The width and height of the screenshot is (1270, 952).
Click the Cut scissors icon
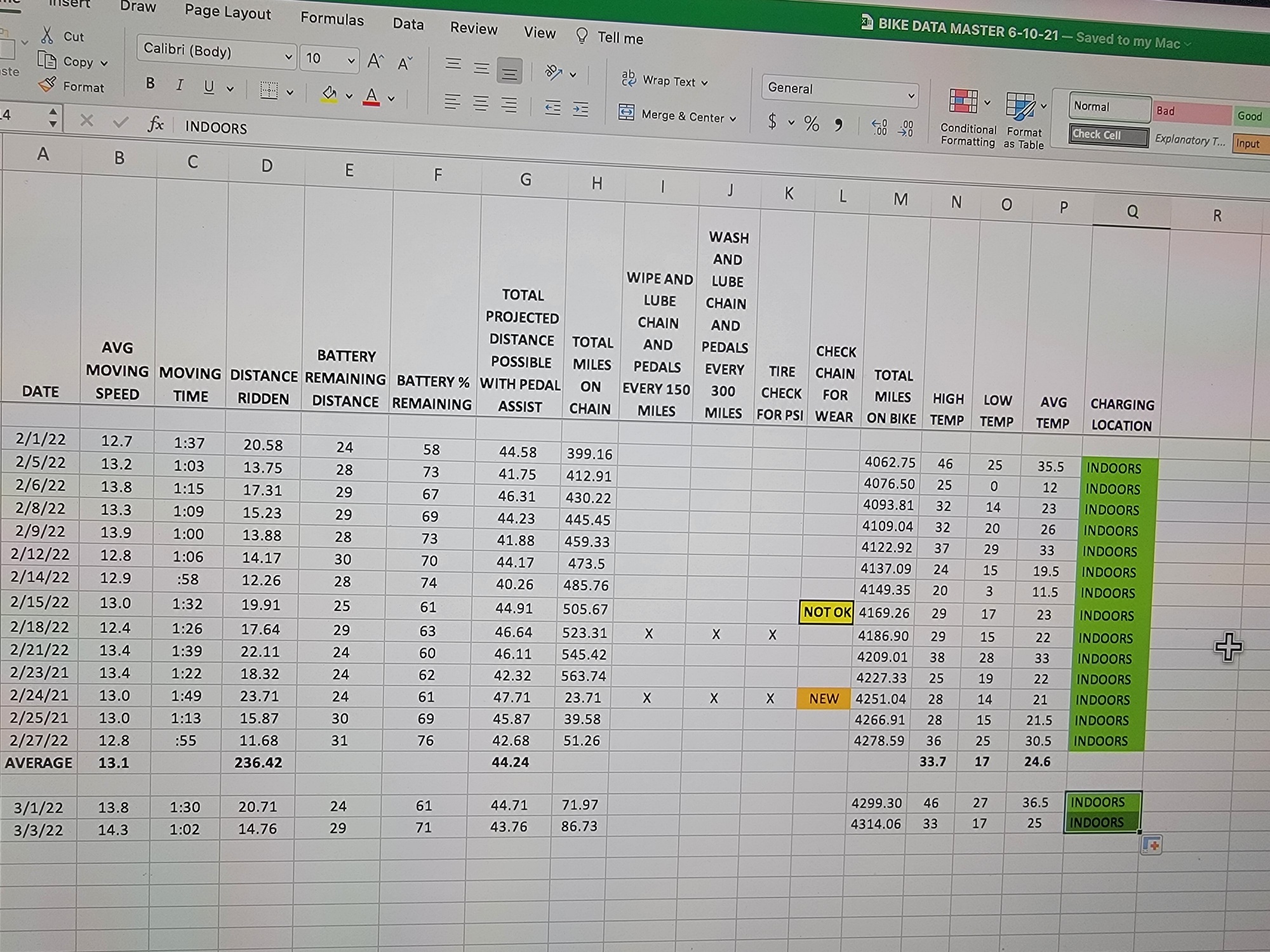[x=47, y=34]
